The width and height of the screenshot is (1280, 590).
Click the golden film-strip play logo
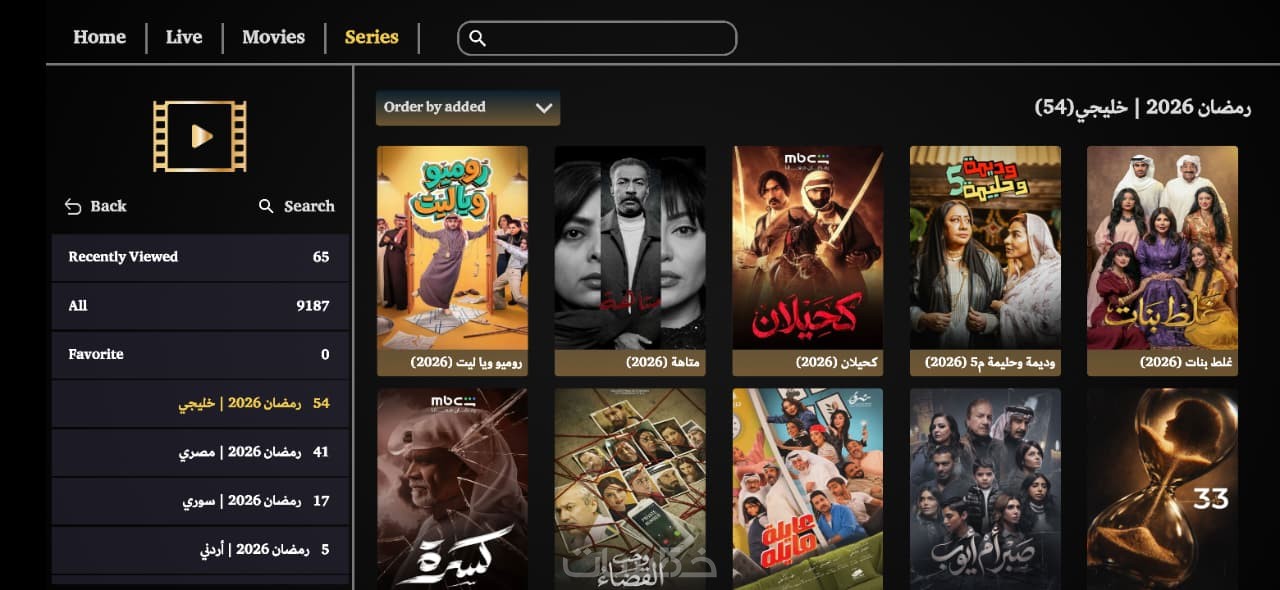[x=200, y=136]
